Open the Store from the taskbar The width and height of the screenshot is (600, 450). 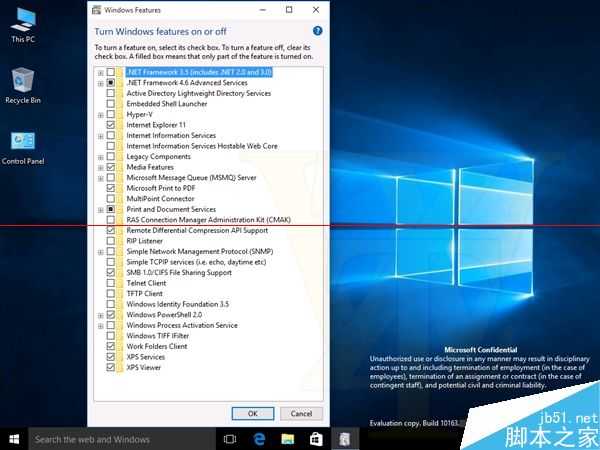tap(316, 439)
